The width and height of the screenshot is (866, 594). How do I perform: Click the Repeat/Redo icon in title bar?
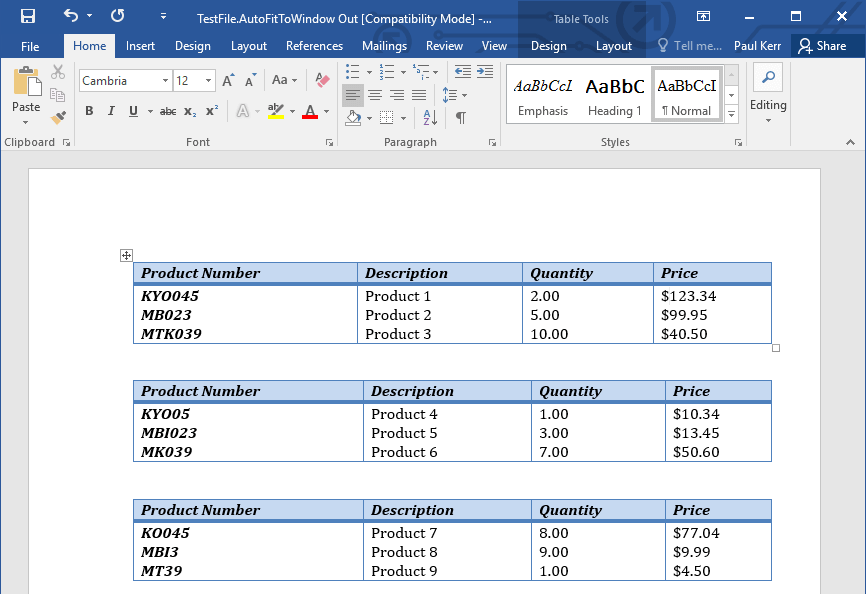pos(117,15)
